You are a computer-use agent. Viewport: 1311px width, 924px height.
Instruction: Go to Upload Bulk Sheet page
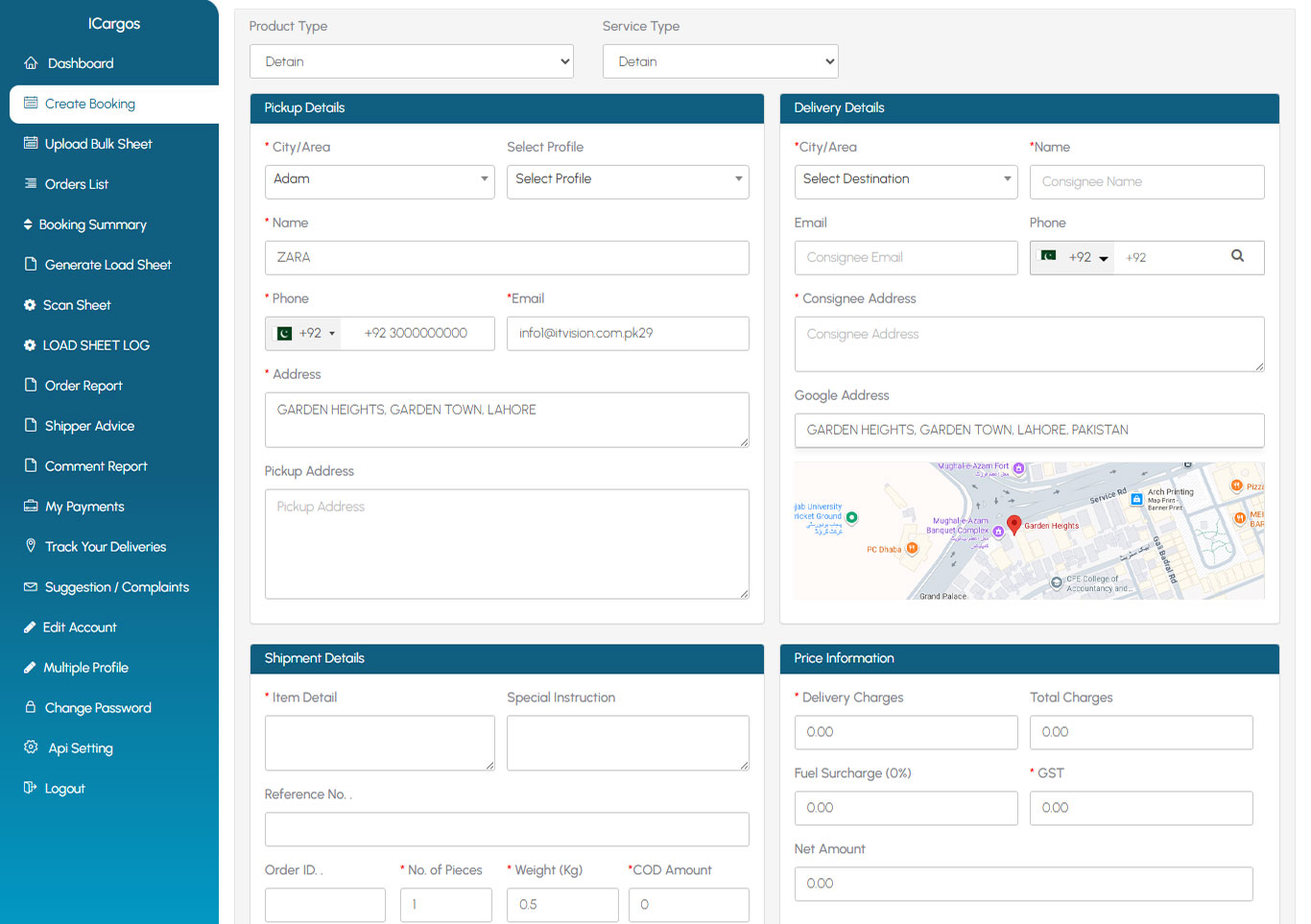(x=98, y=144)
